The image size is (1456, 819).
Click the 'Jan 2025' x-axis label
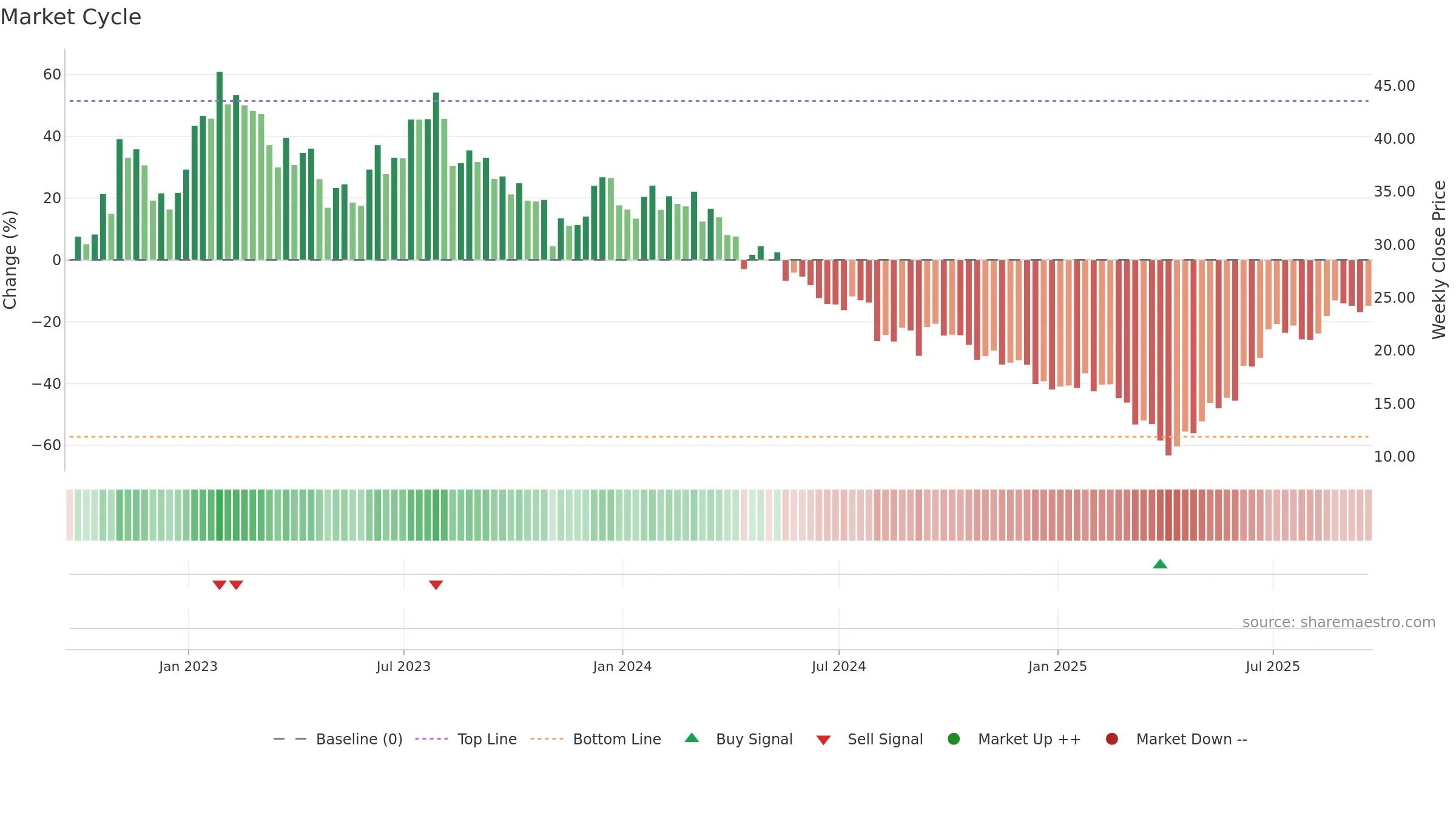click(x=1057, y=667)
